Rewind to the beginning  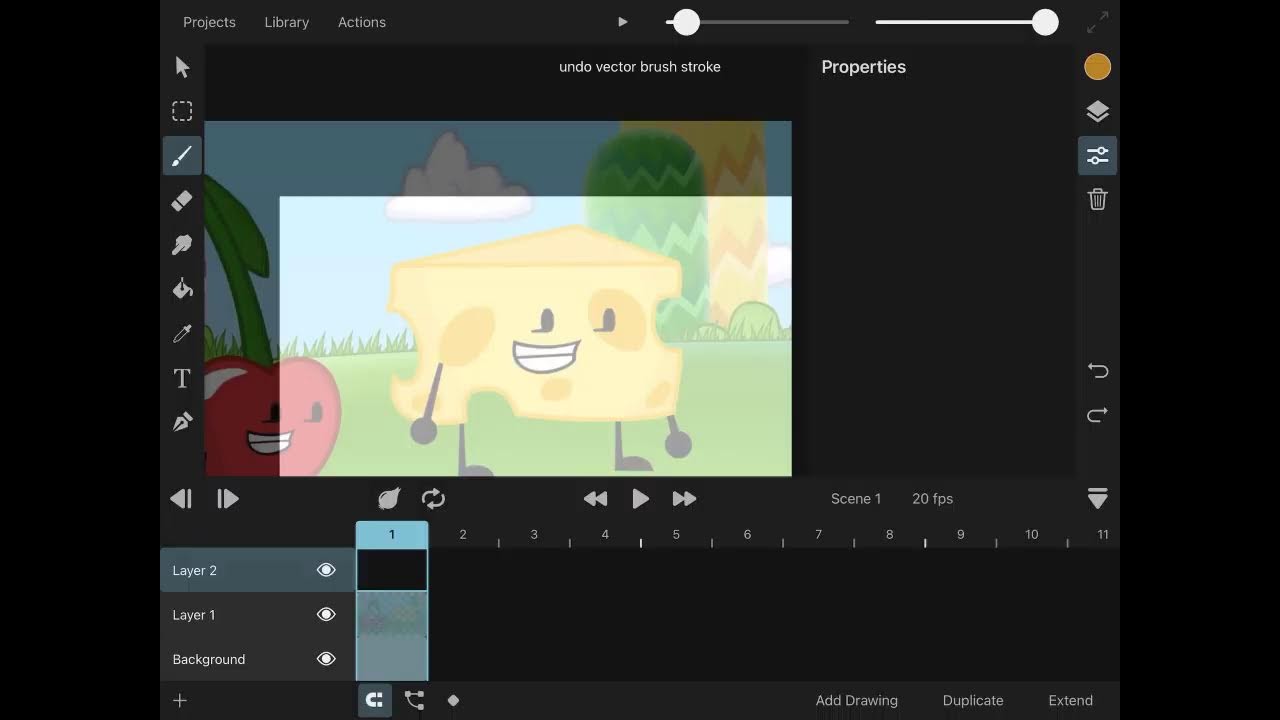click(595, 498)
